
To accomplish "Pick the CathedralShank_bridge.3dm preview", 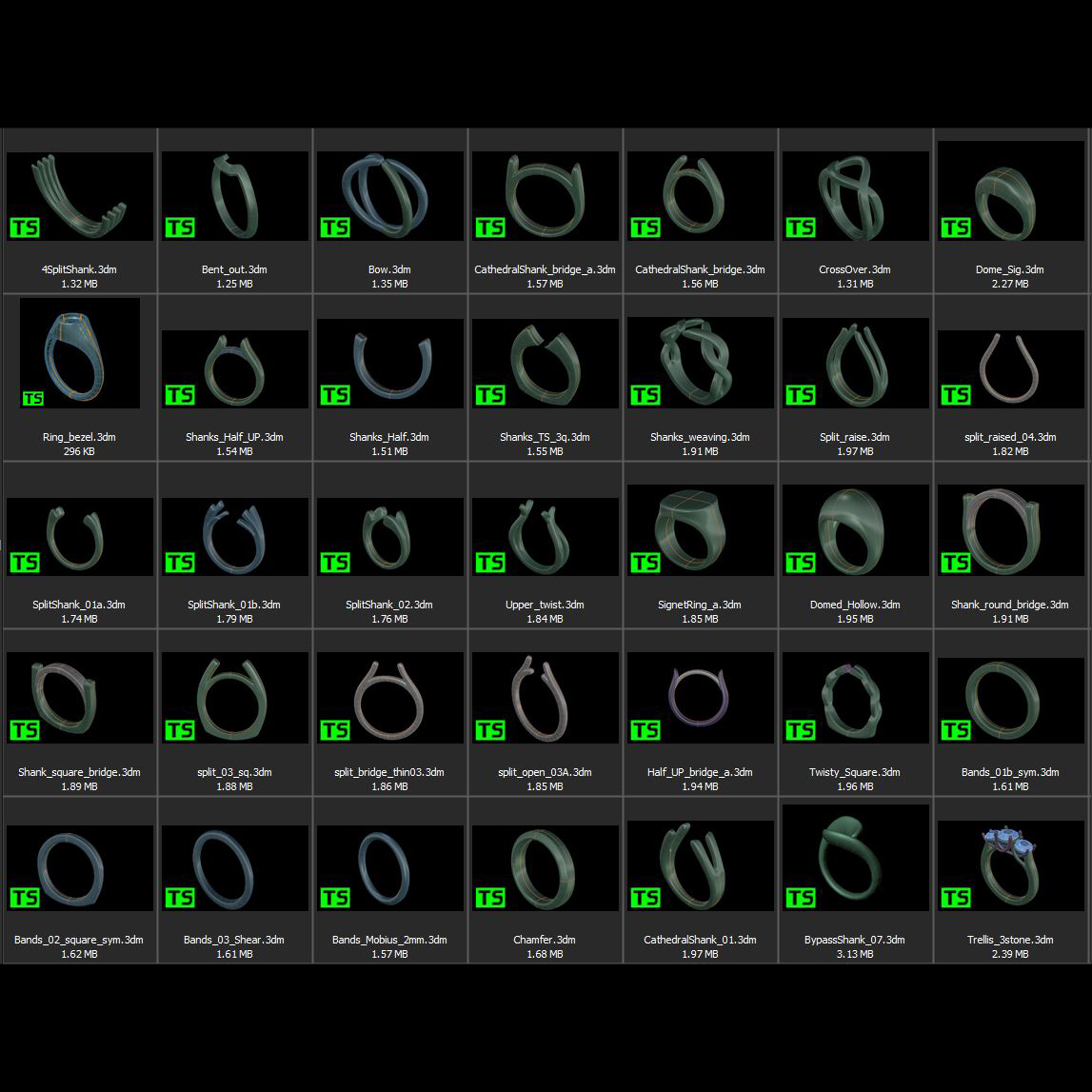I will click(701, 196).
